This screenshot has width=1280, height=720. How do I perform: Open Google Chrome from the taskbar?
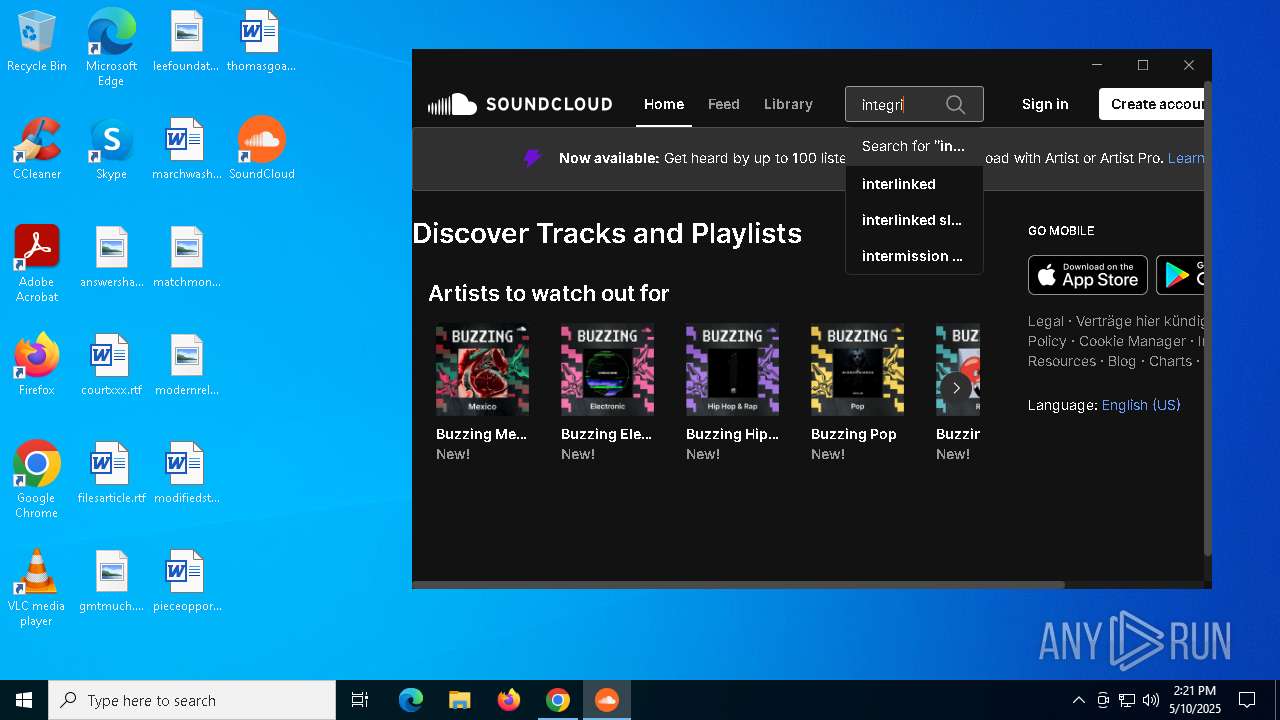pyautogui.click(x=558, y=700)
